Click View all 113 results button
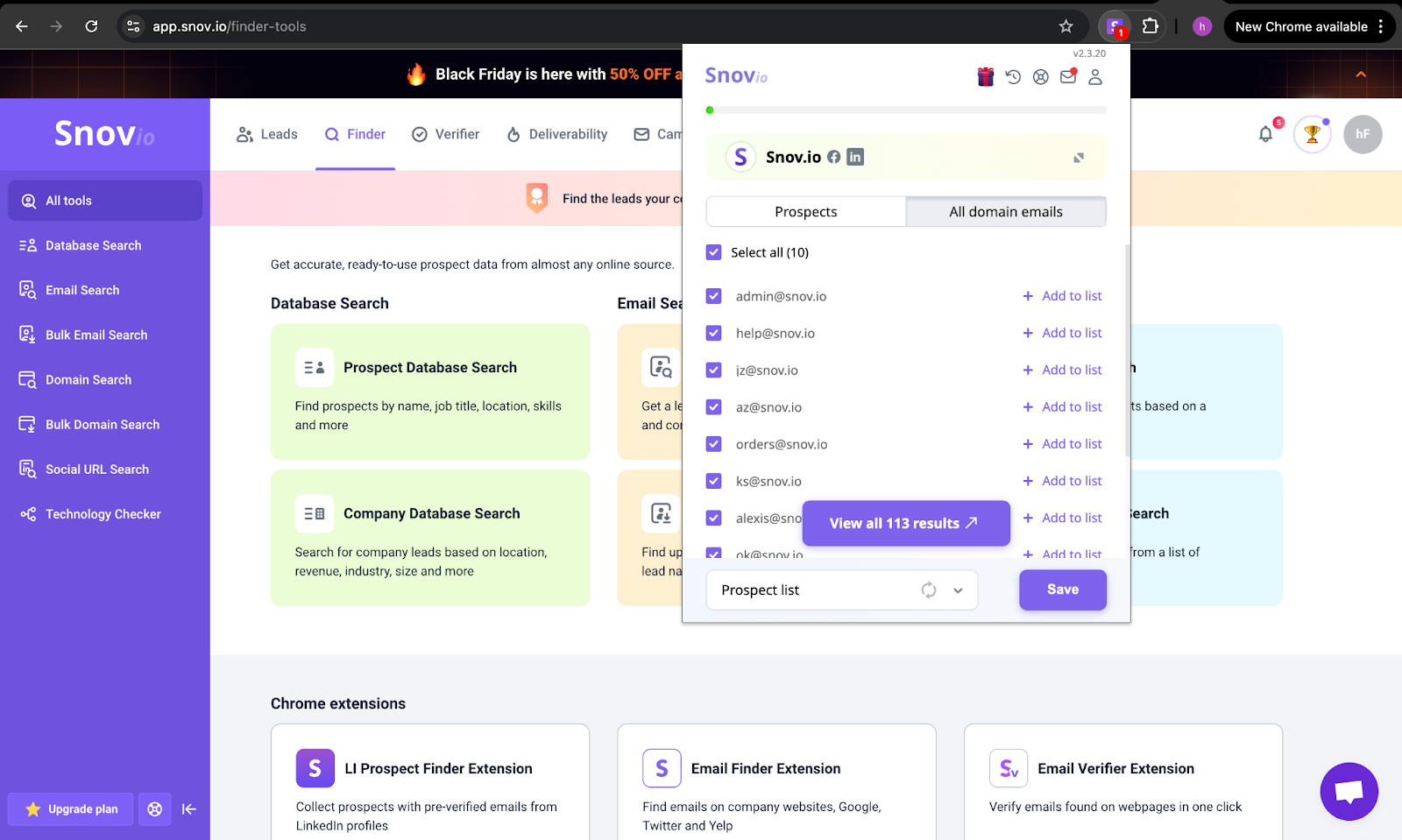 point(906,523)
